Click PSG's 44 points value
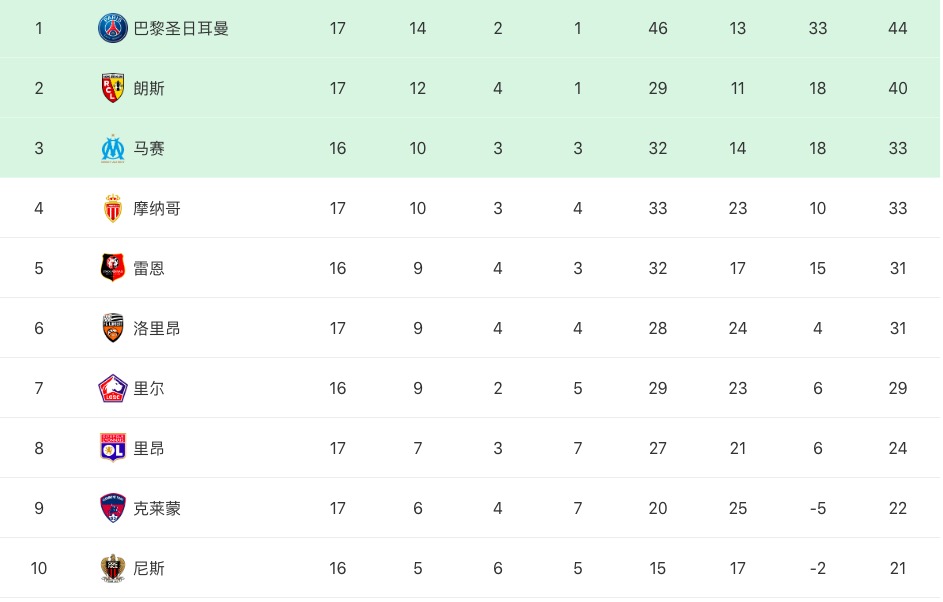The width and height of the screenshot is (943, 602). pyautogui.click(x=897, y=28)
